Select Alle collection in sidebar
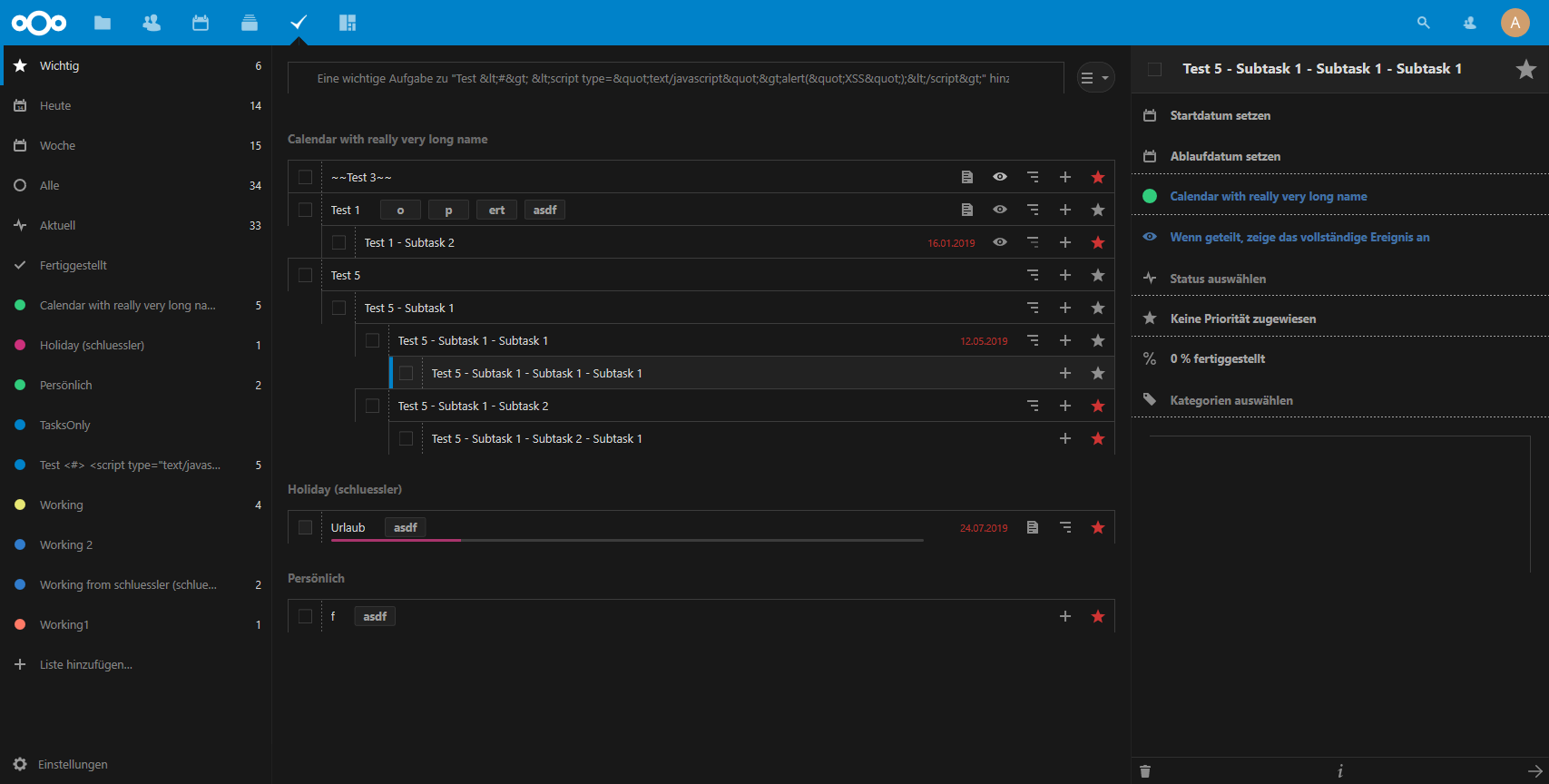Viewport: 1549px width, 784px height. tap(136, 185)
